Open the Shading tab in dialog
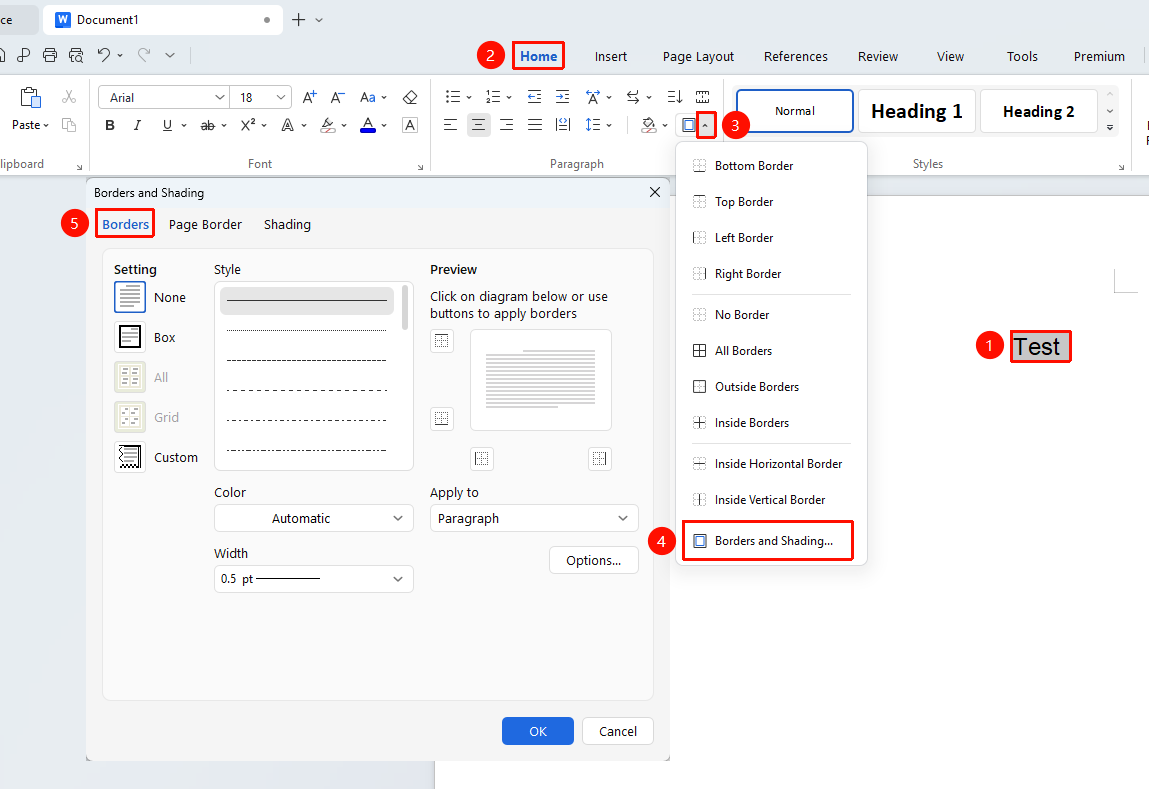Screen dimensions: 1149x789 [x=287, y=224]
